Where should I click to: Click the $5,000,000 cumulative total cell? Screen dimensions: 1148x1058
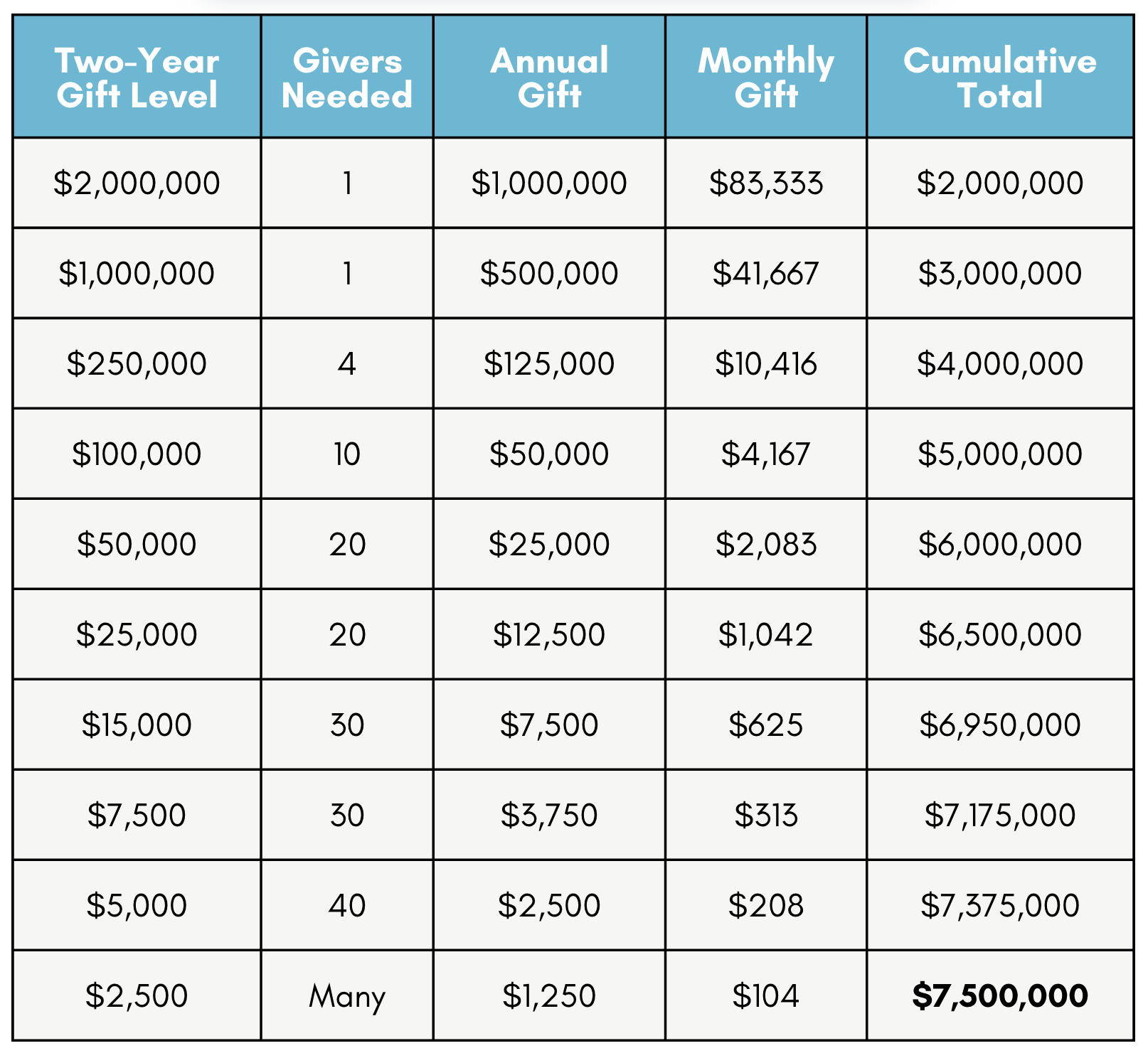(999, 454)
